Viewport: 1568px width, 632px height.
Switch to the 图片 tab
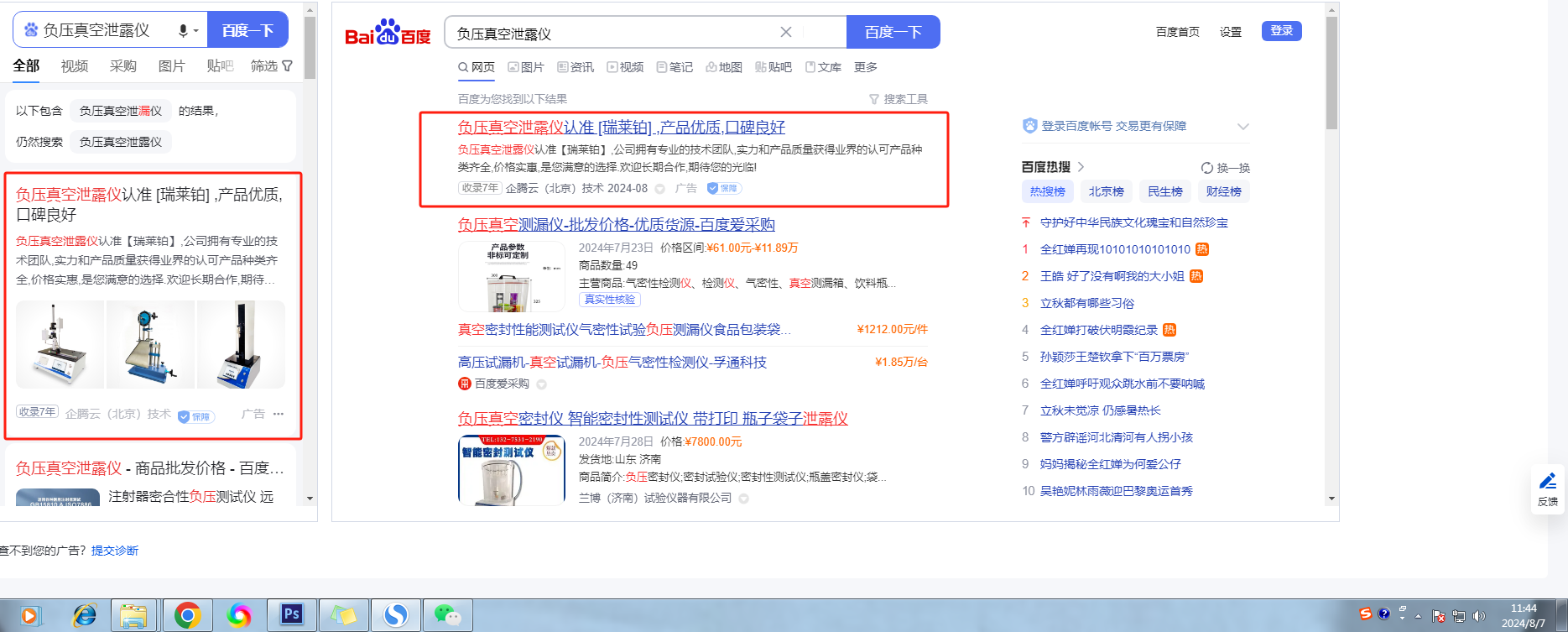pyautogui.click(x=526, y=67)
